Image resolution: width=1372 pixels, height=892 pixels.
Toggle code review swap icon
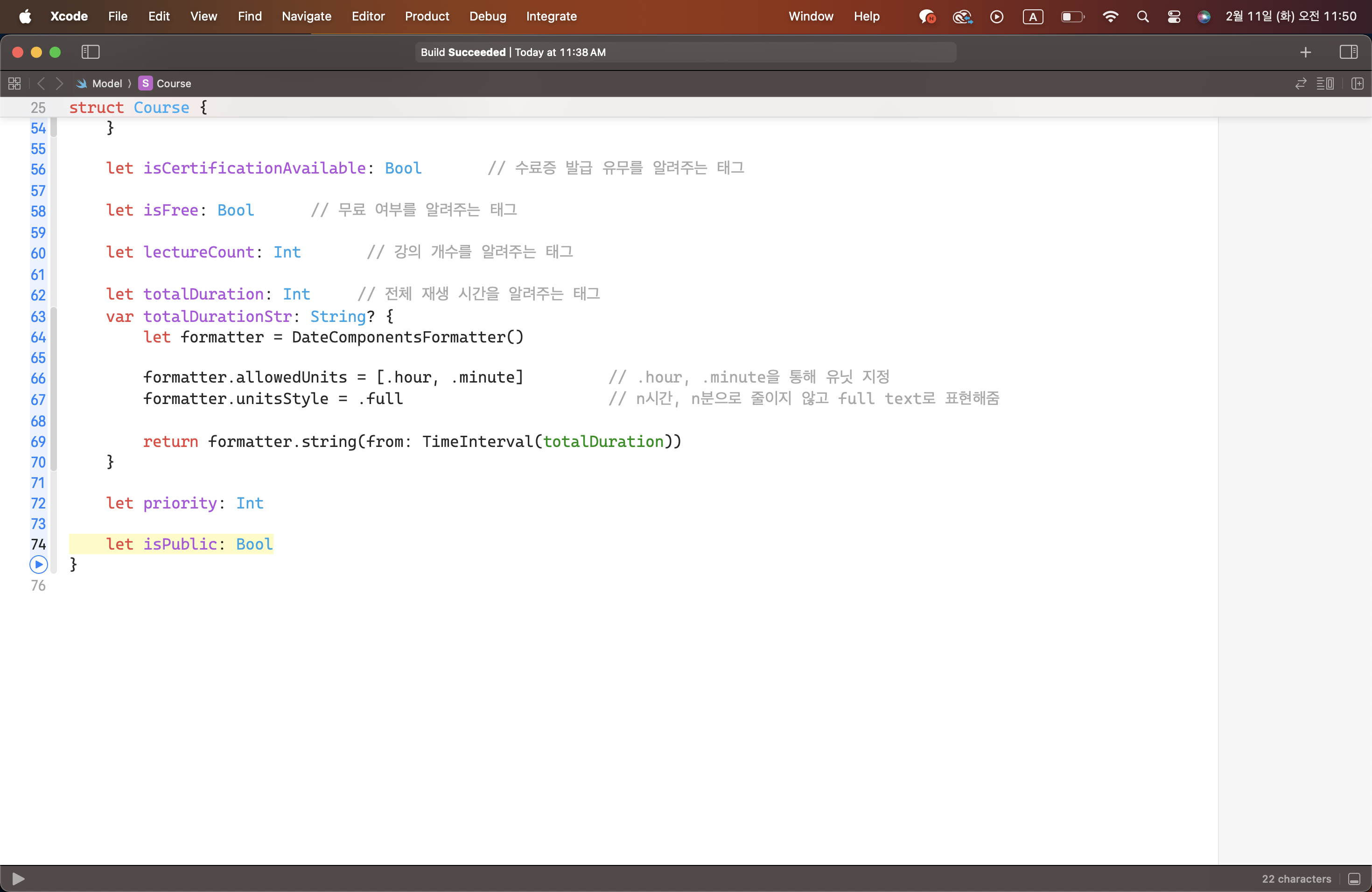click(1301, 84)
